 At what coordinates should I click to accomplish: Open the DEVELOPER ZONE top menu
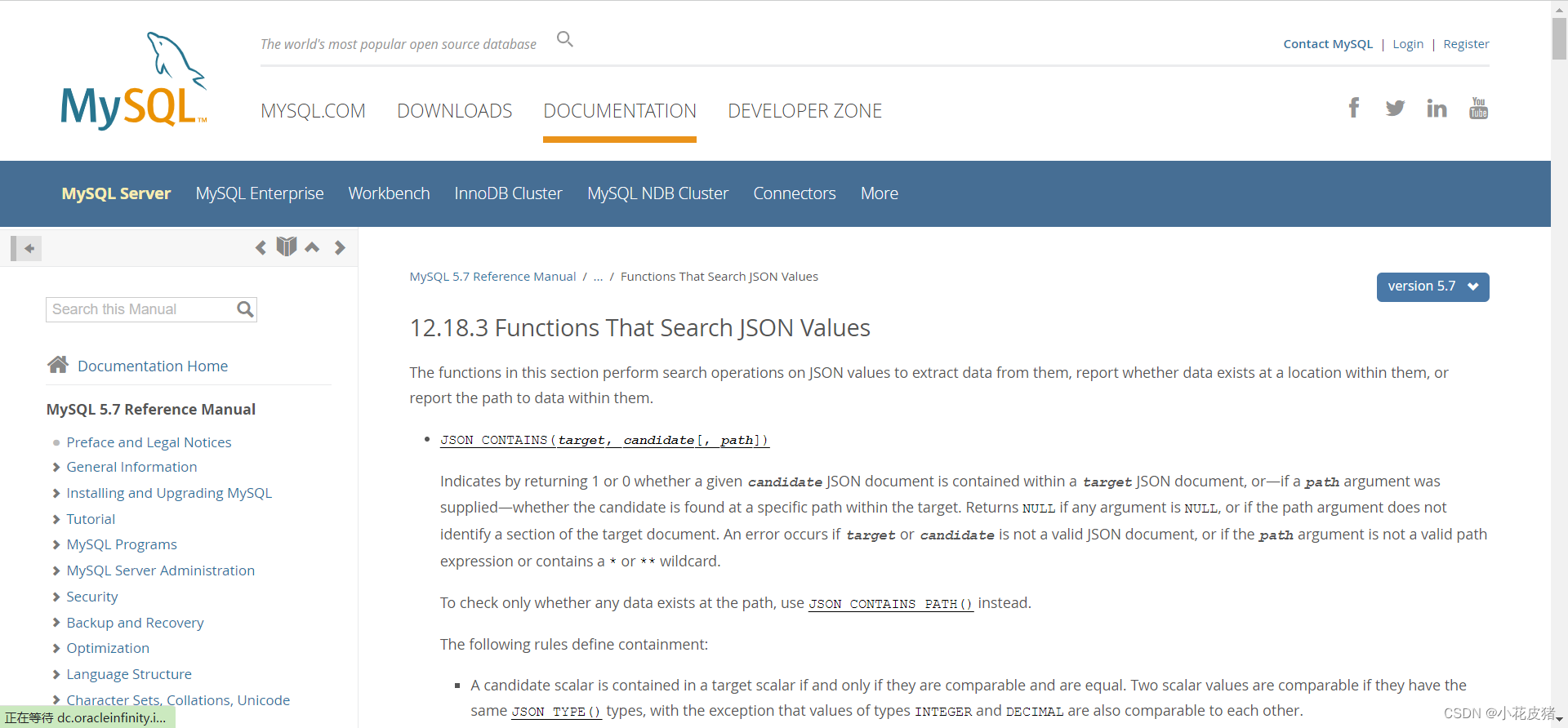click(x=805, y=111)
